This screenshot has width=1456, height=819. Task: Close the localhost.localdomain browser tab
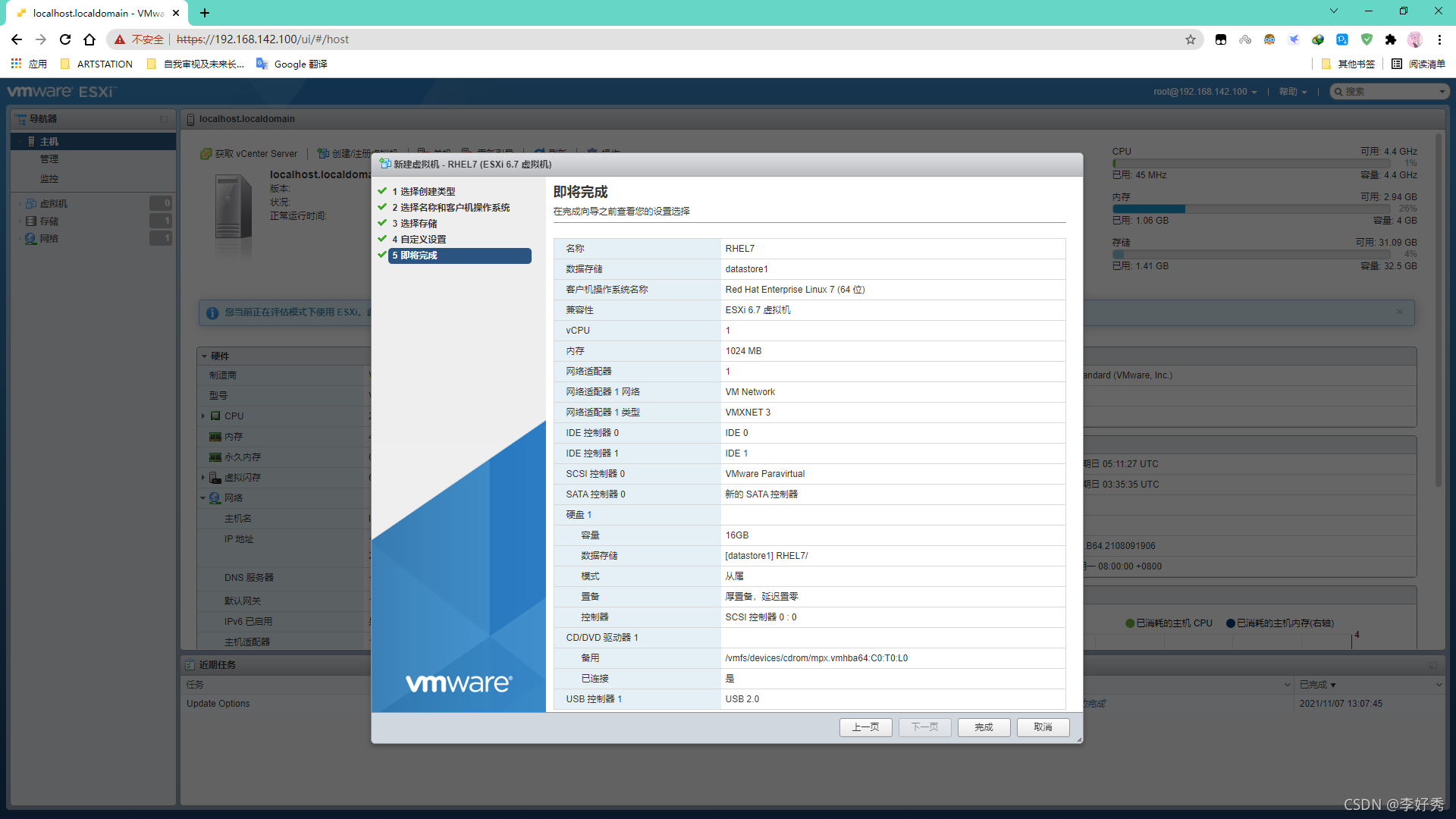(176, 13)
